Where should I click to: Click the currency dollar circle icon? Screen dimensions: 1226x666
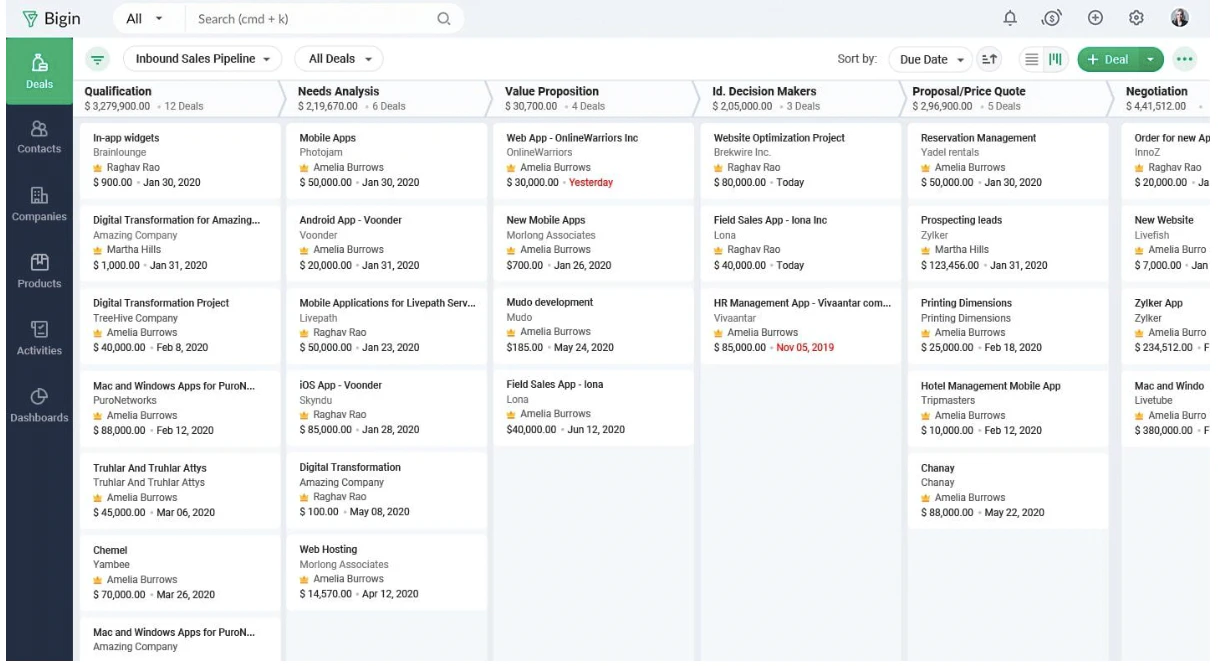pyautogui.click(x=1051, y=18)
